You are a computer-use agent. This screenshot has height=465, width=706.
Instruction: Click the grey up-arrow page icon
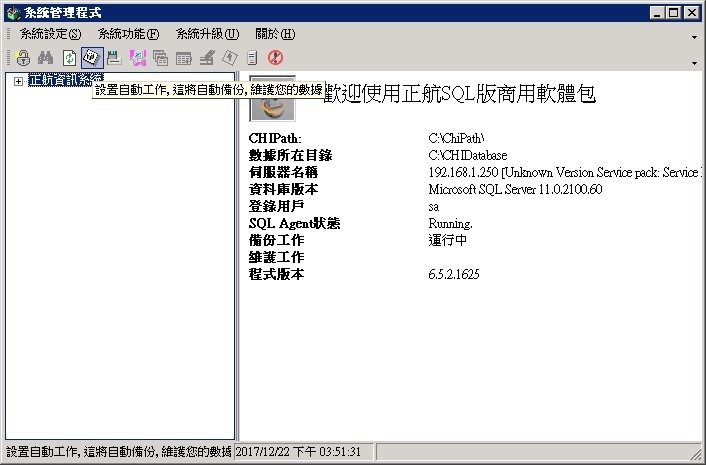pos(230,58)
